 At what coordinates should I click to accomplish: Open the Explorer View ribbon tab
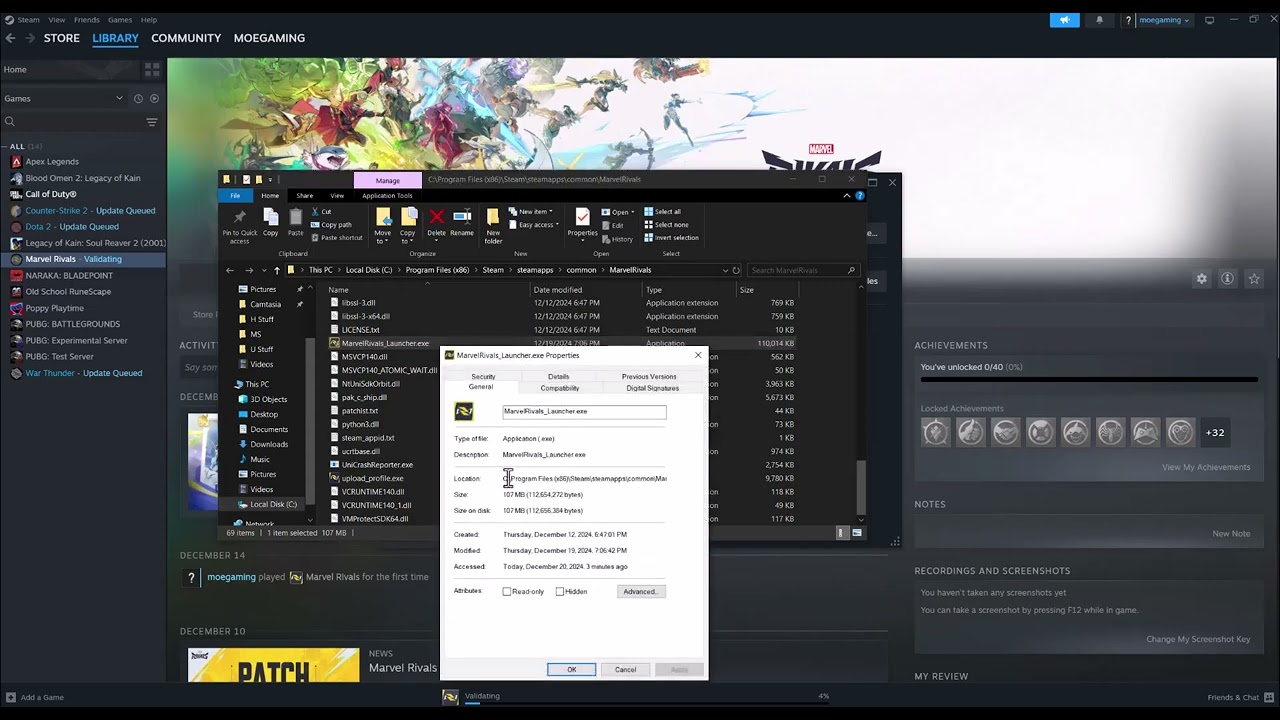tap(337, 196)
